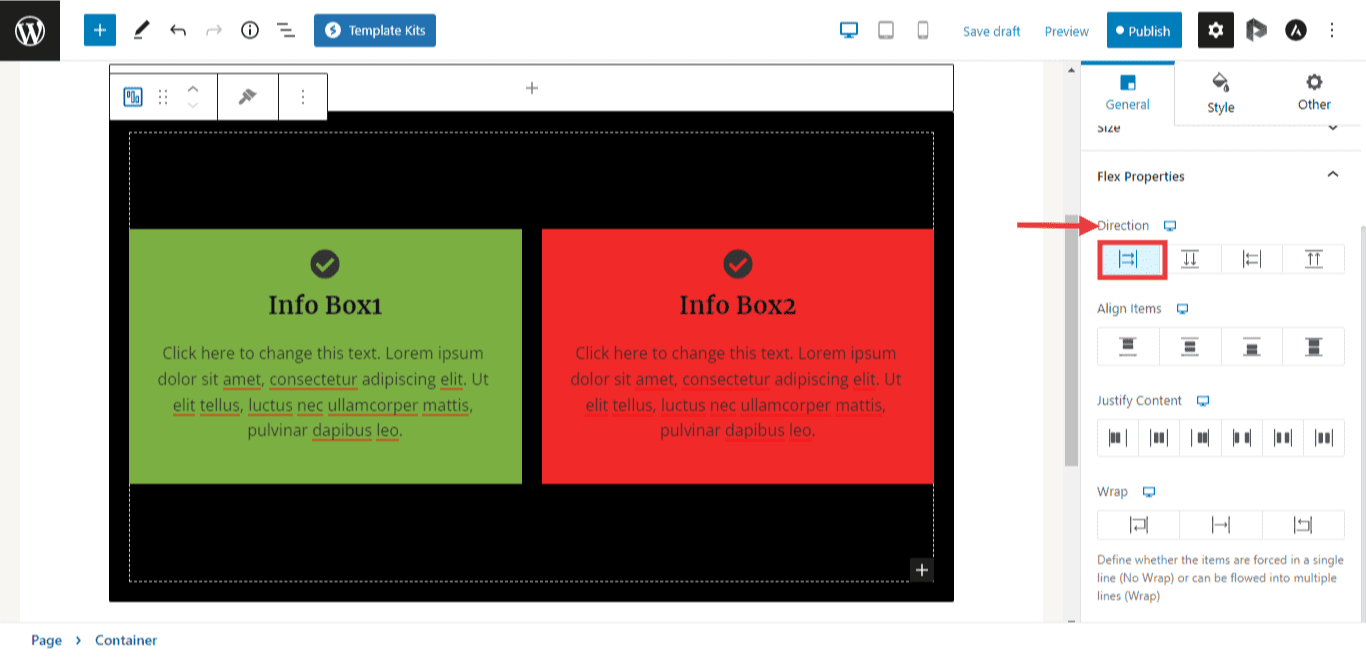This screenshot has width=1366, height=657.
Task: Switch to the Style tab
Action: [1220, 92]
